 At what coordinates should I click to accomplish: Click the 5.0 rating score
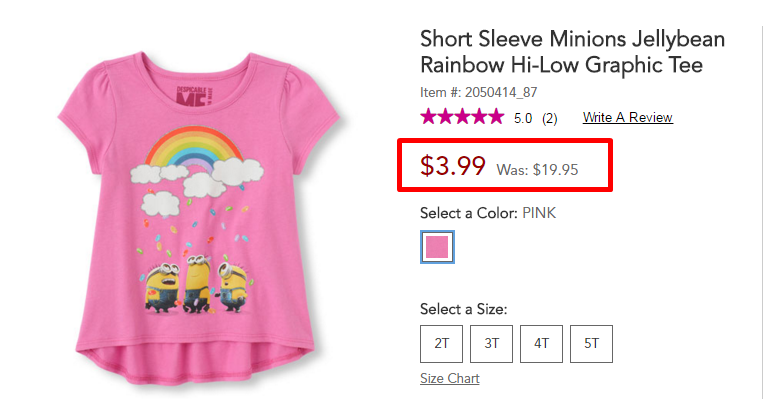[523, 118]
